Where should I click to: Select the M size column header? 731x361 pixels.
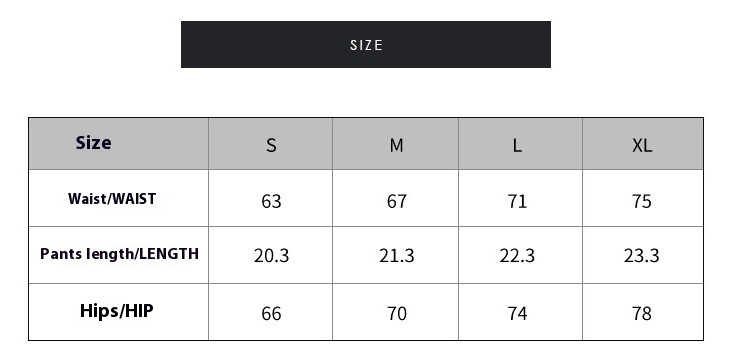click(x=396, y=146)
